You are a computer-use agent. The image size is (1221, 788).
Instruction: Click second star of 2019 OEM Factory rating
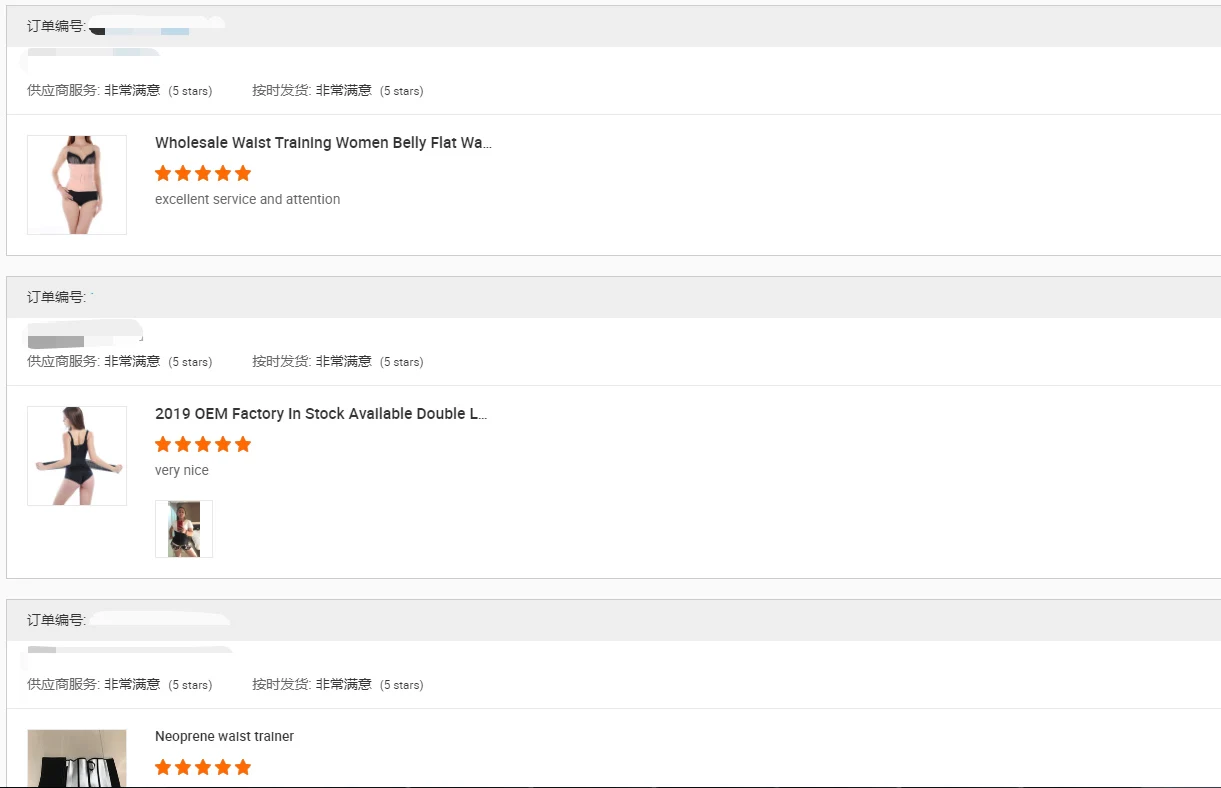pos(183,444)
